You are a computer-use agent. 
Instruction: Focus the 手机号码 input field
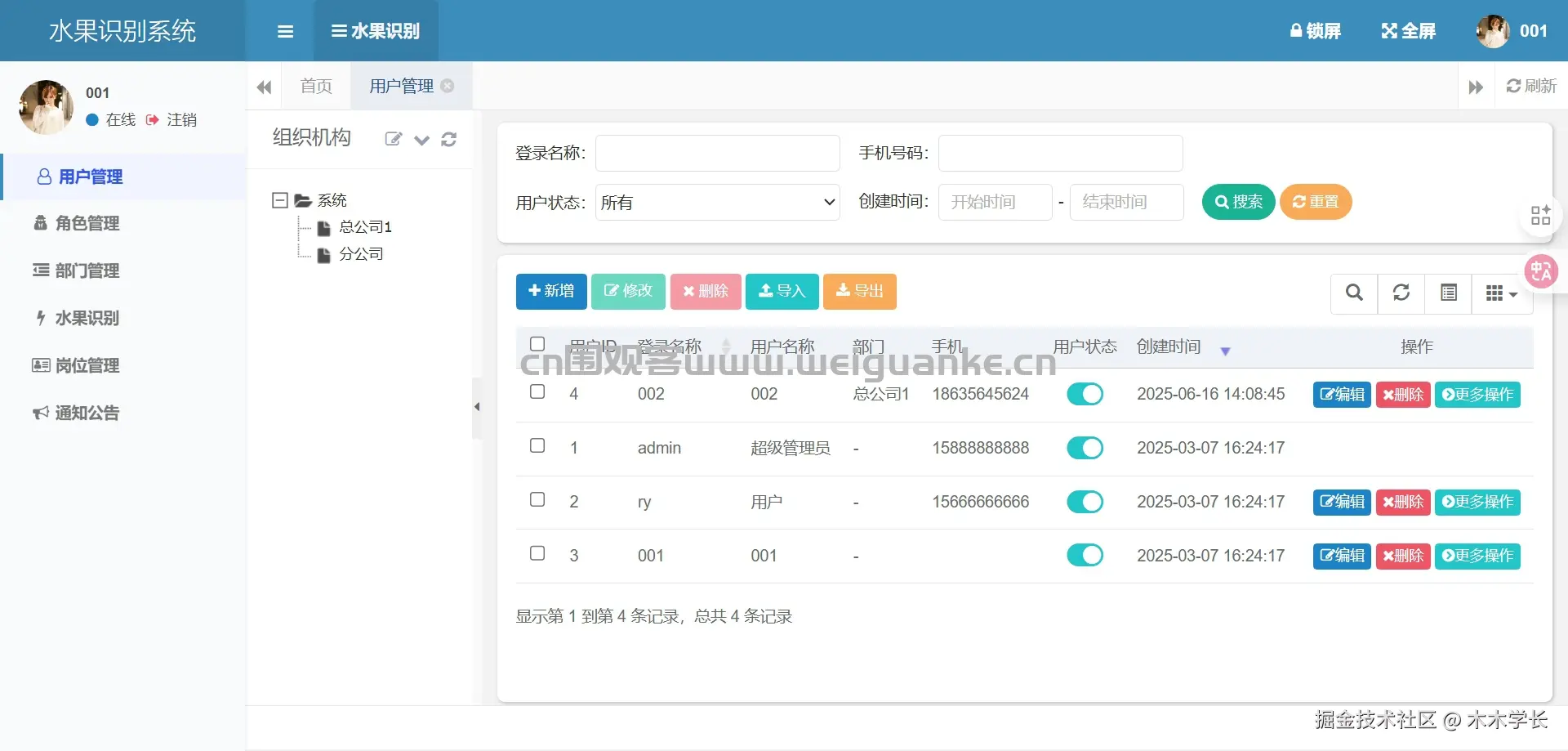[x=1060, y=153]
